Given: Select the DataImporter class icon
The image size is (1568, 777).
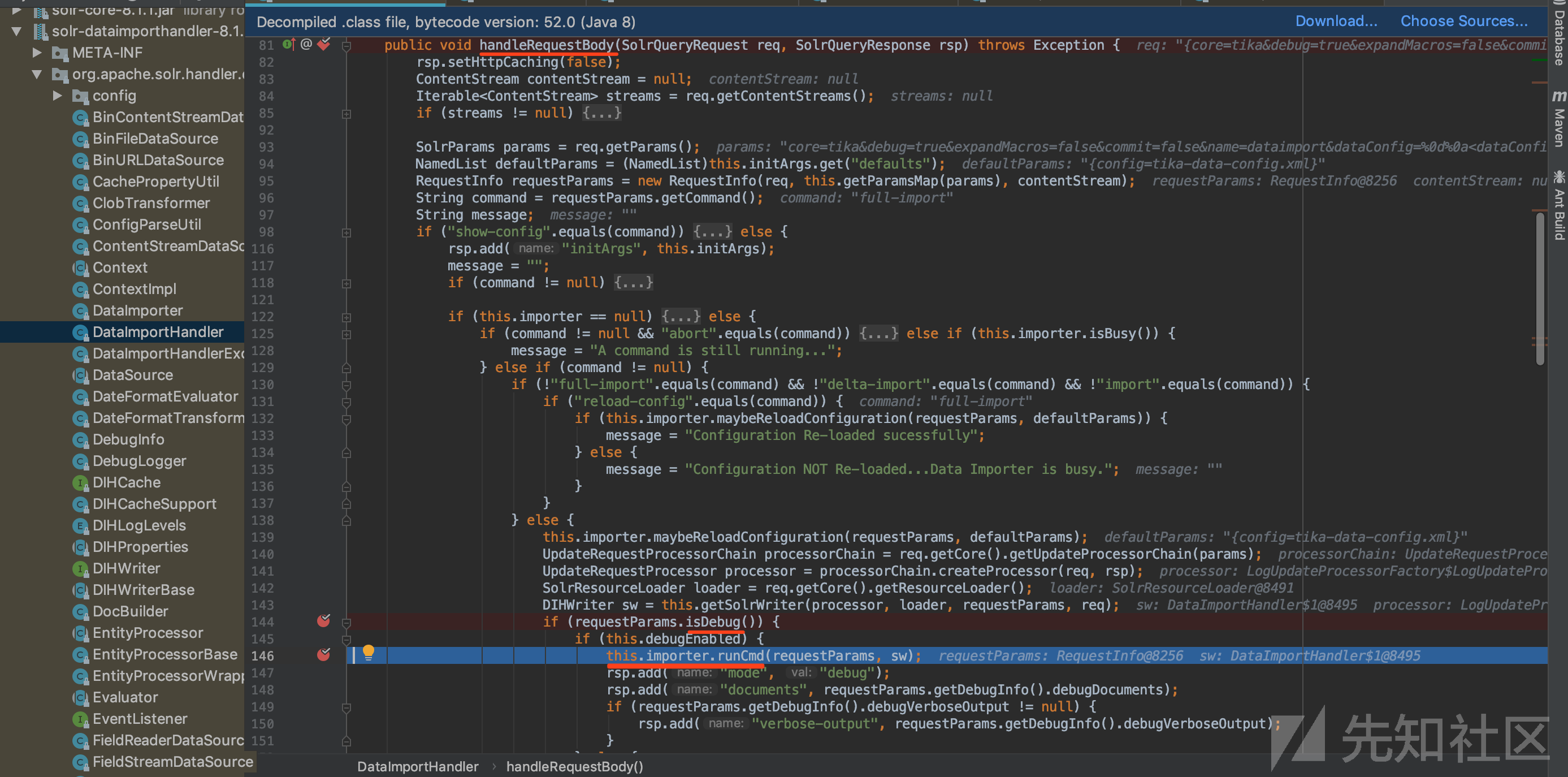Looking at the screenshot, I should (80, 310).
